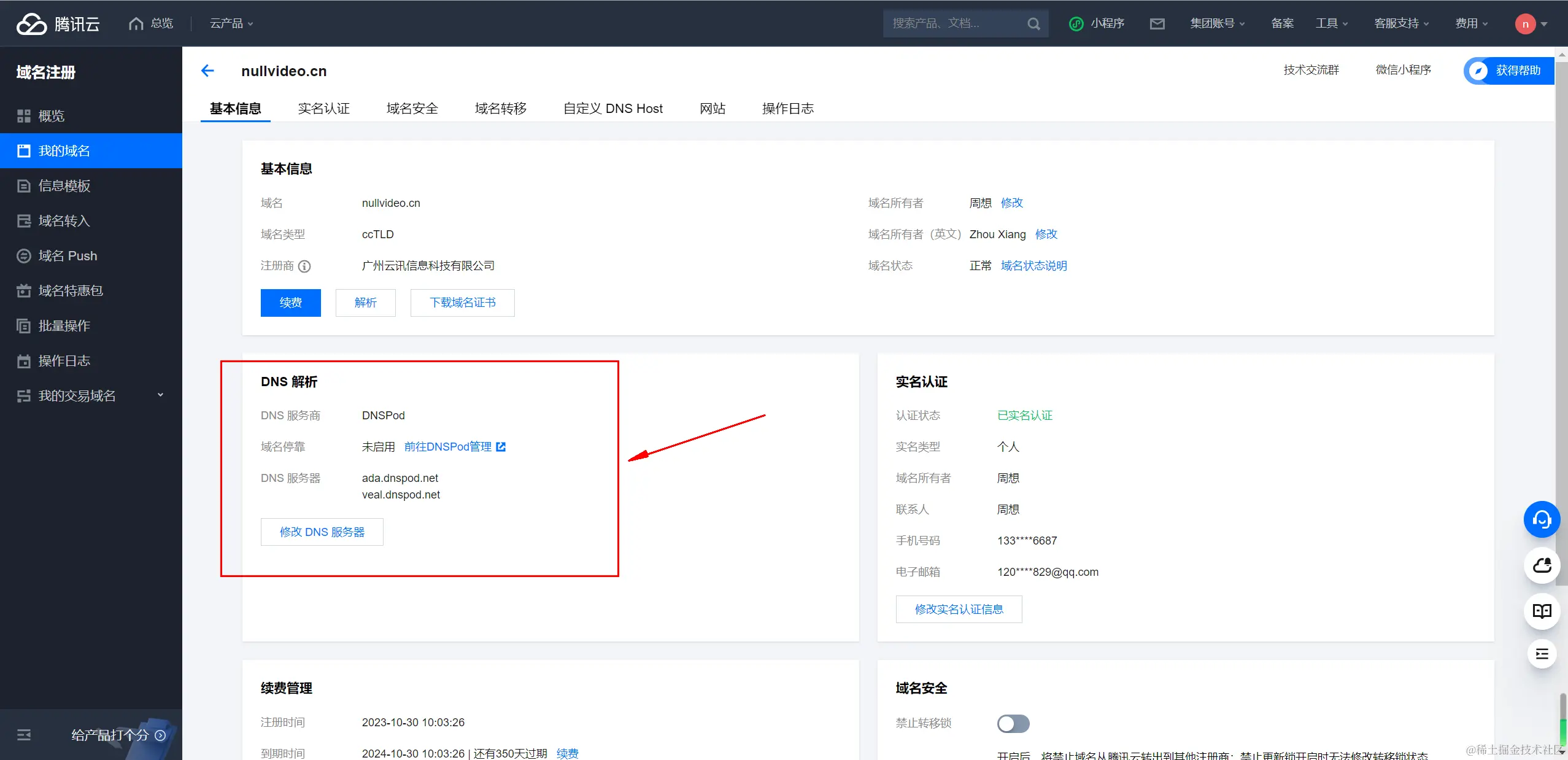The height and width of the screenshot is (760, 1568).
Task: Click the back arrow beside nullvideo.cn
Action: click(x=207, y=71)
